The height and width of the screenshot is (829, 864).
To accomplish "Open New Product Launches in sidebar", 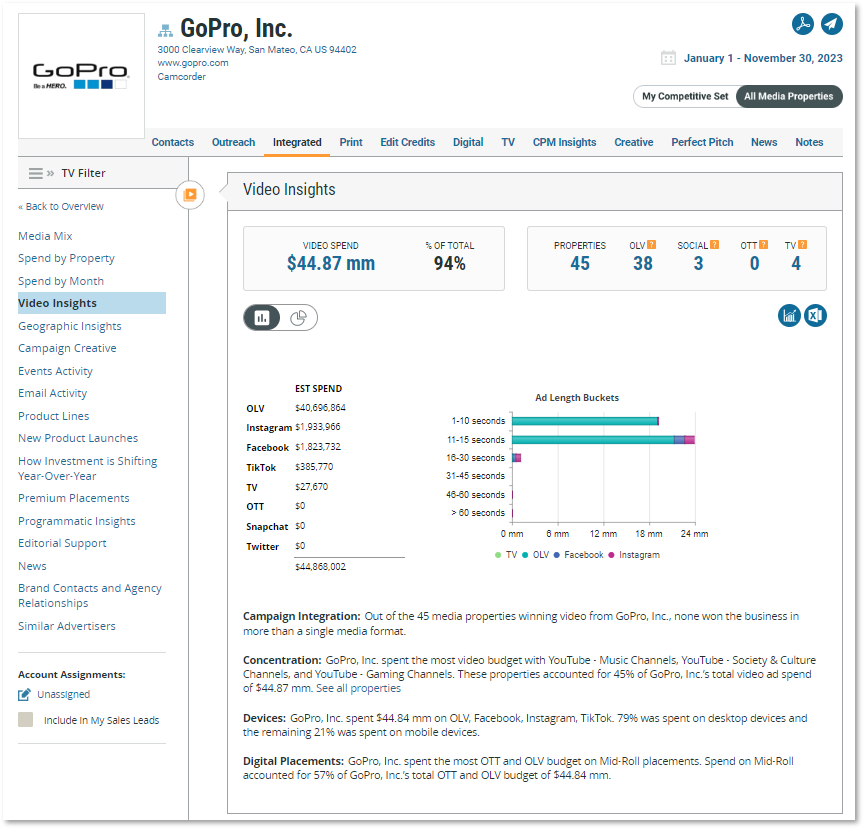I will [78, 438].
